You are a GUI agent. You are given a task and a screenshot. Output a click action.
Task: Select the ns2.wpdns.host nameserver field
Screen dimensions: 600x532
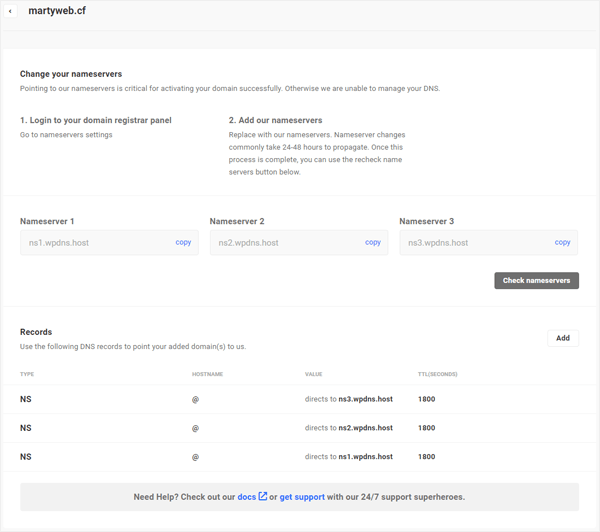pyautogui.click(x=299, y=243)
